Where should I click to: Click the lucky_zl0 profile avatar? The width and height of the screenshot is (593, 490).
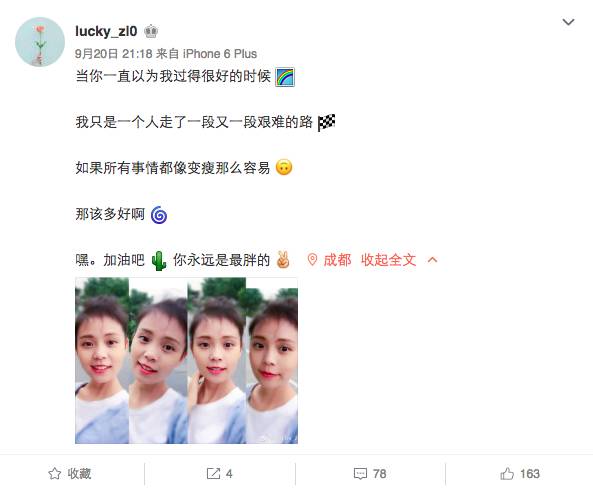[40, 42]
